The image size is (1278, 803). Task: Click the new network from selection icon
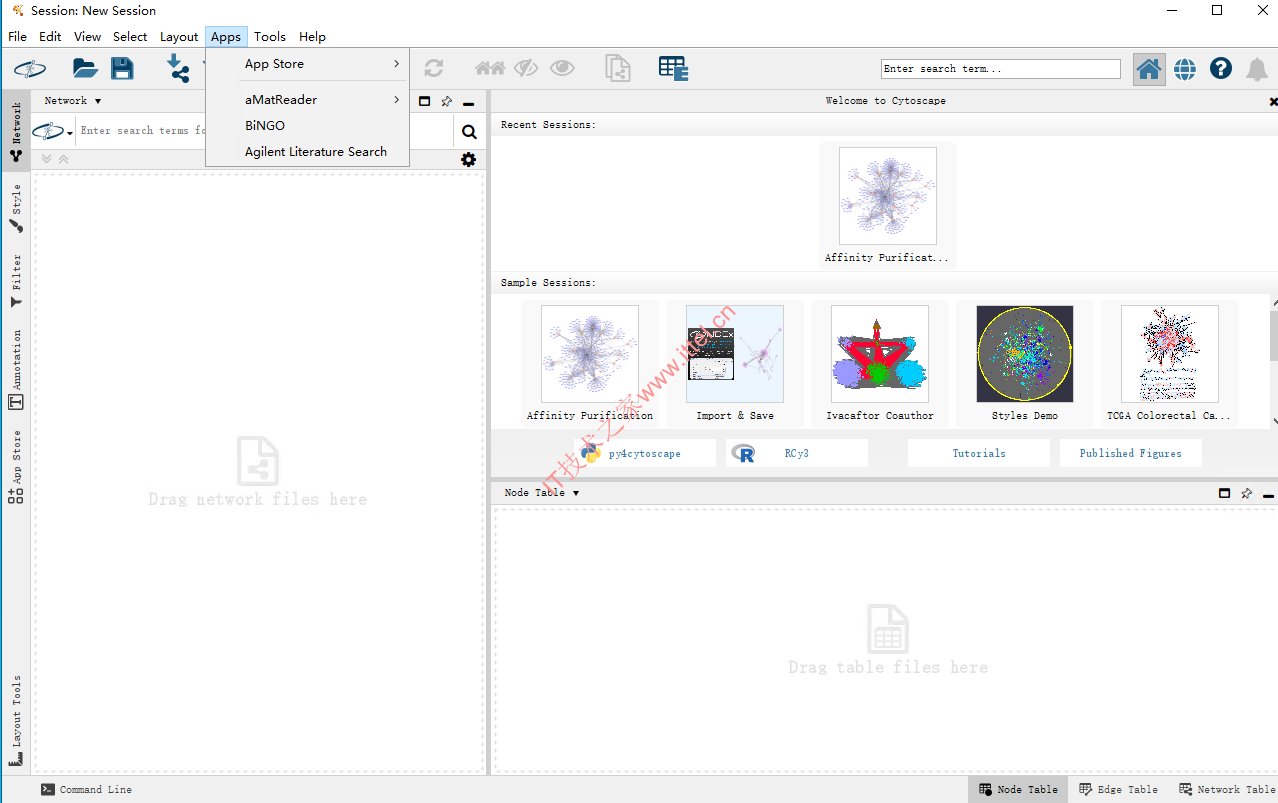tap(618, 68)
